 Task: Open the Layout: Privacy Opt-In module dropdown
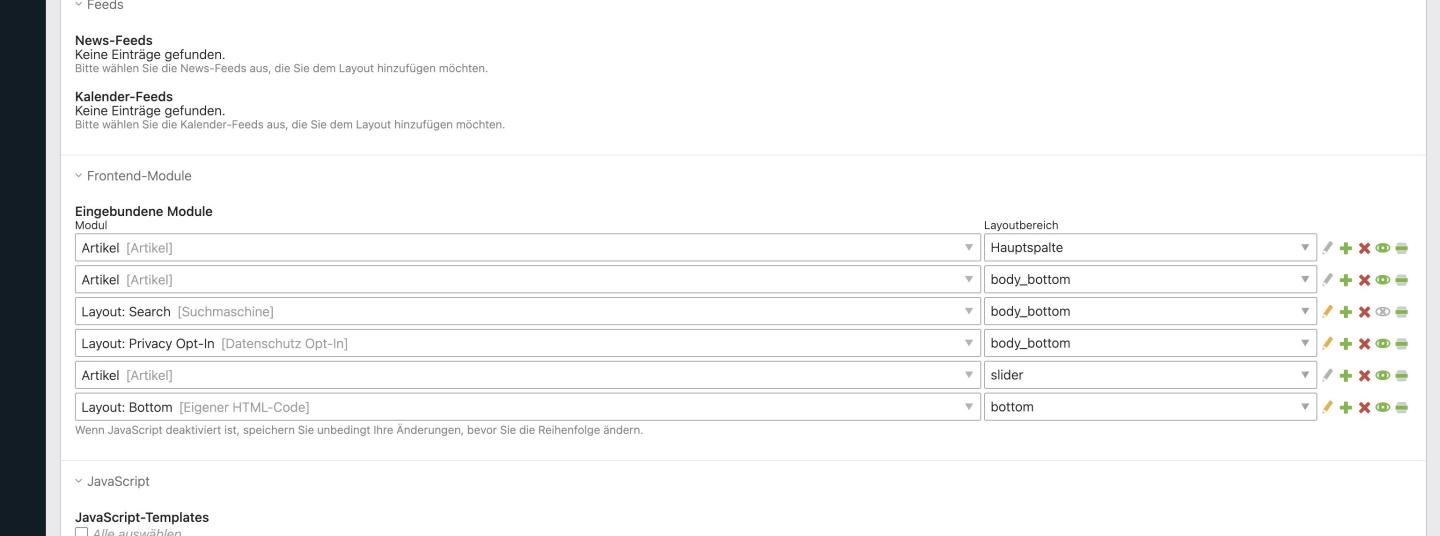[x=527, y=343]
